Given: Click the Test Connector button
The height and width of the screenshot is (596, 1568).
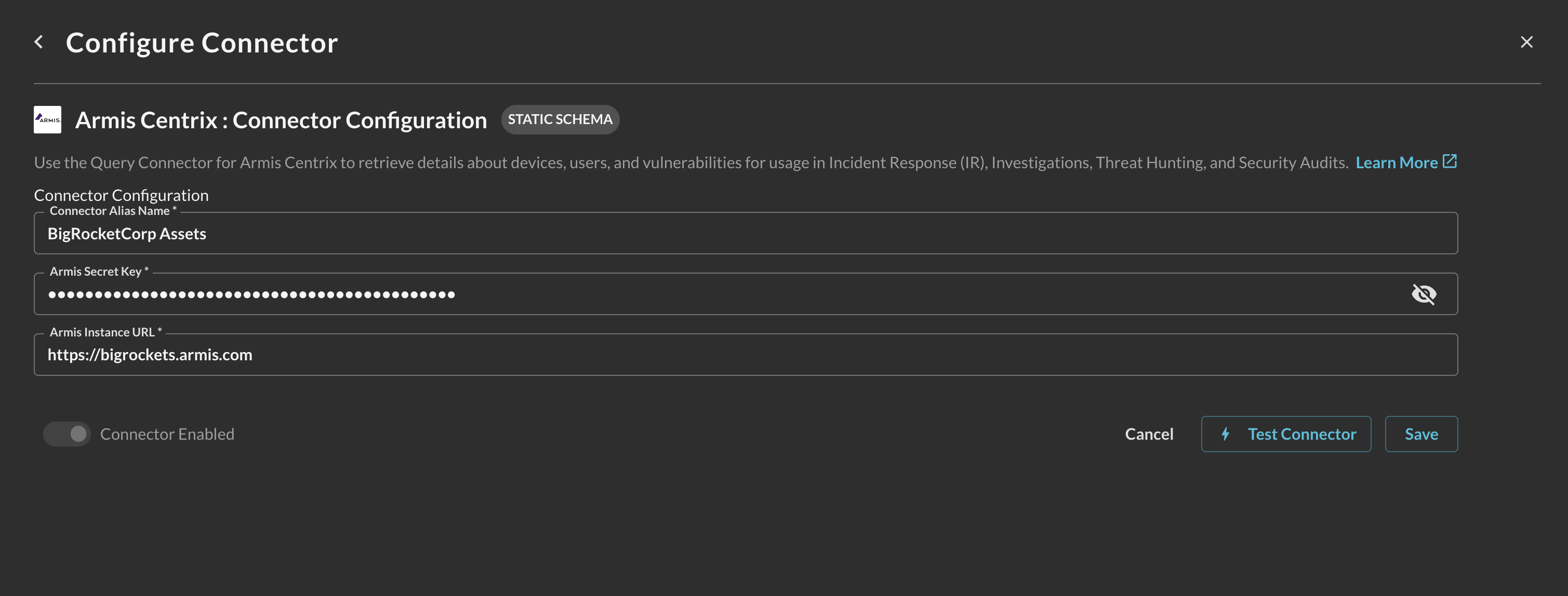Looking at the screenshot, I should click(1285, 434).
